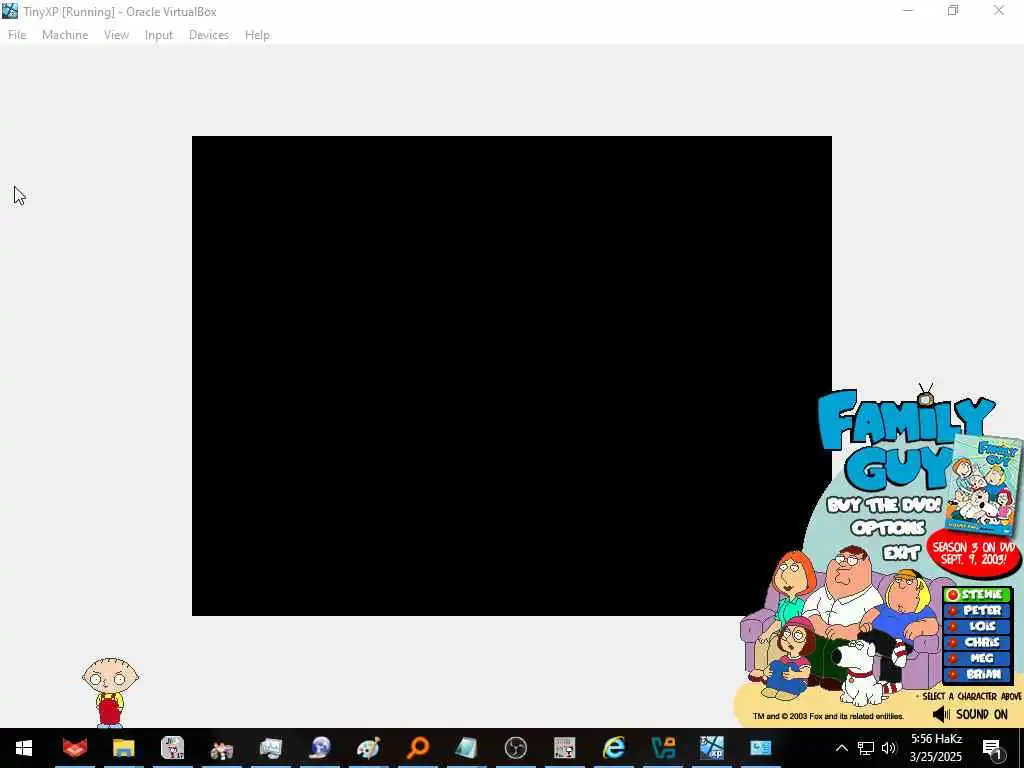Open the computer monitors taskbar icon
This screenshot has height=768, width=1024.
coord(270,748)
